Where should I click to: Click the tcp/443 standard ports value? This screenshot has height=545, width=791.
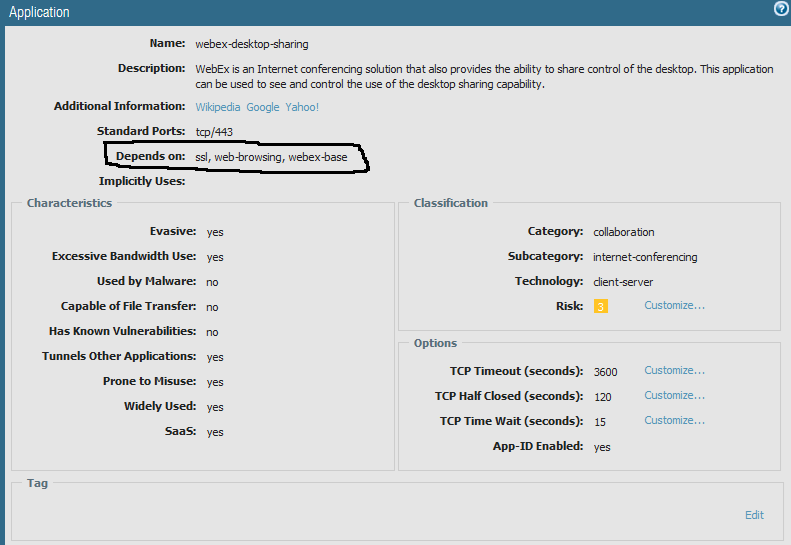tap(216, 132)
